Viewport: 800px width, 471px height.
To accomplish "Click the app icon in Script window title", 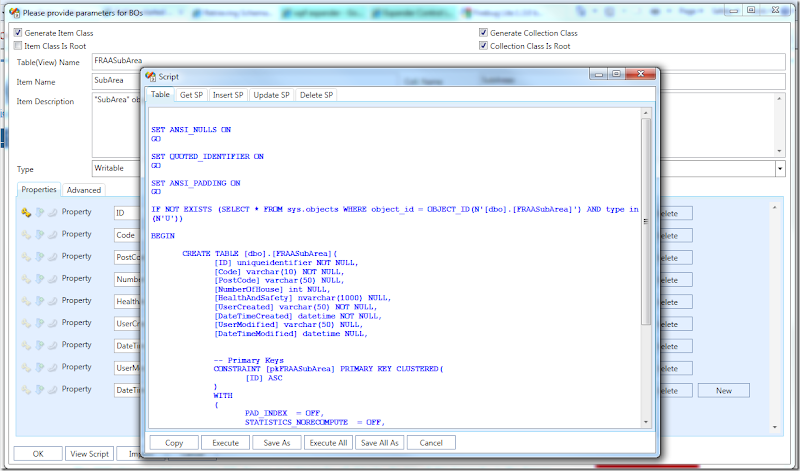I will pyautogui.click(x=150, y=76).
